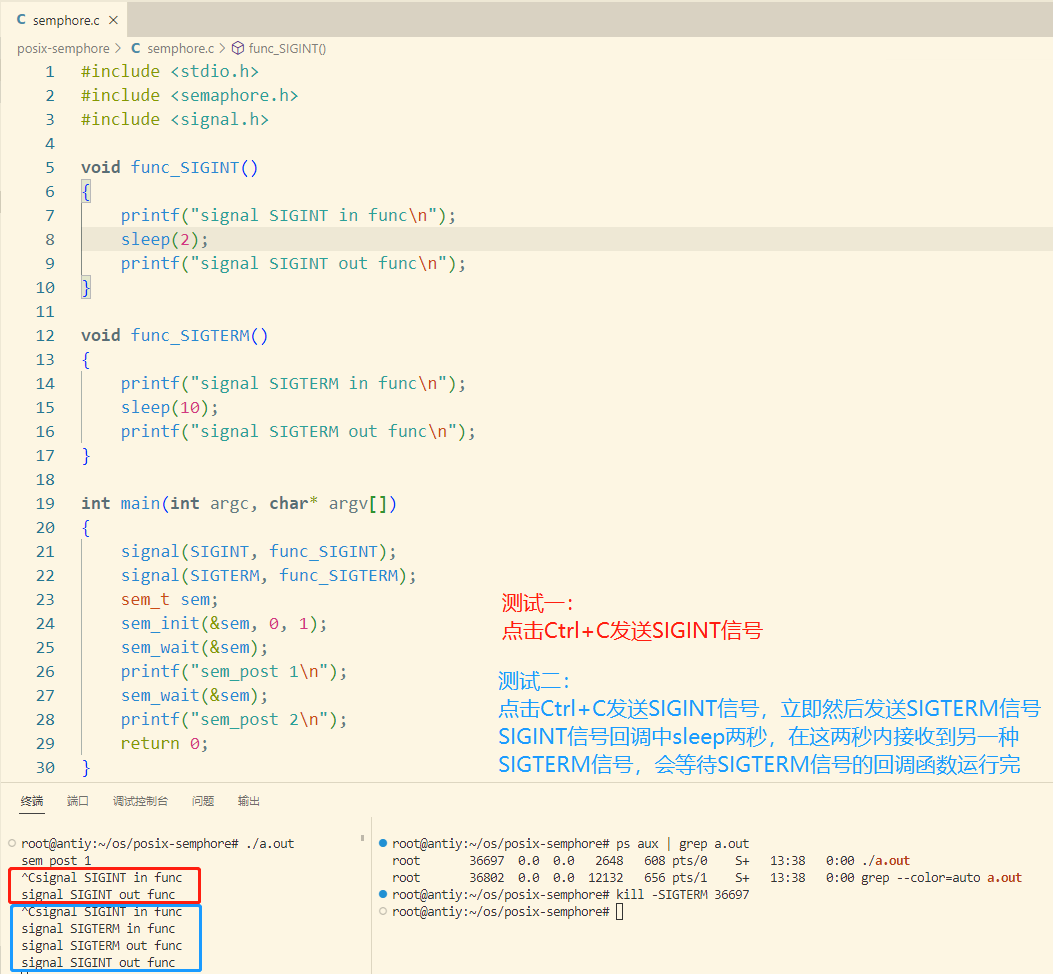
Task: Click printf "signal SIGTERM out func" line
Action: click(x=298, y=431)
